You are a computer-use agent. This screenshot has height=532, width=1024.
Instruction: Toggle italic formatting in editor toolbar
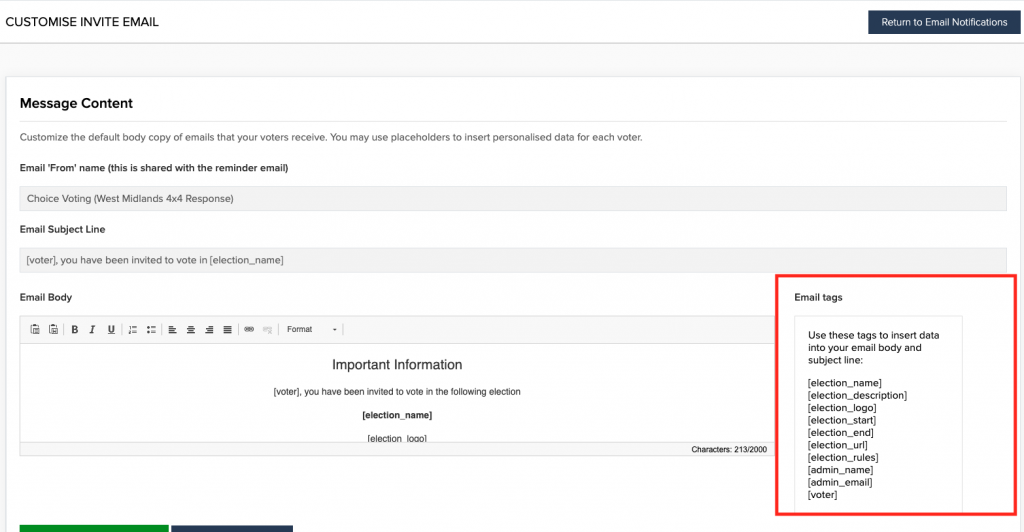92,330
